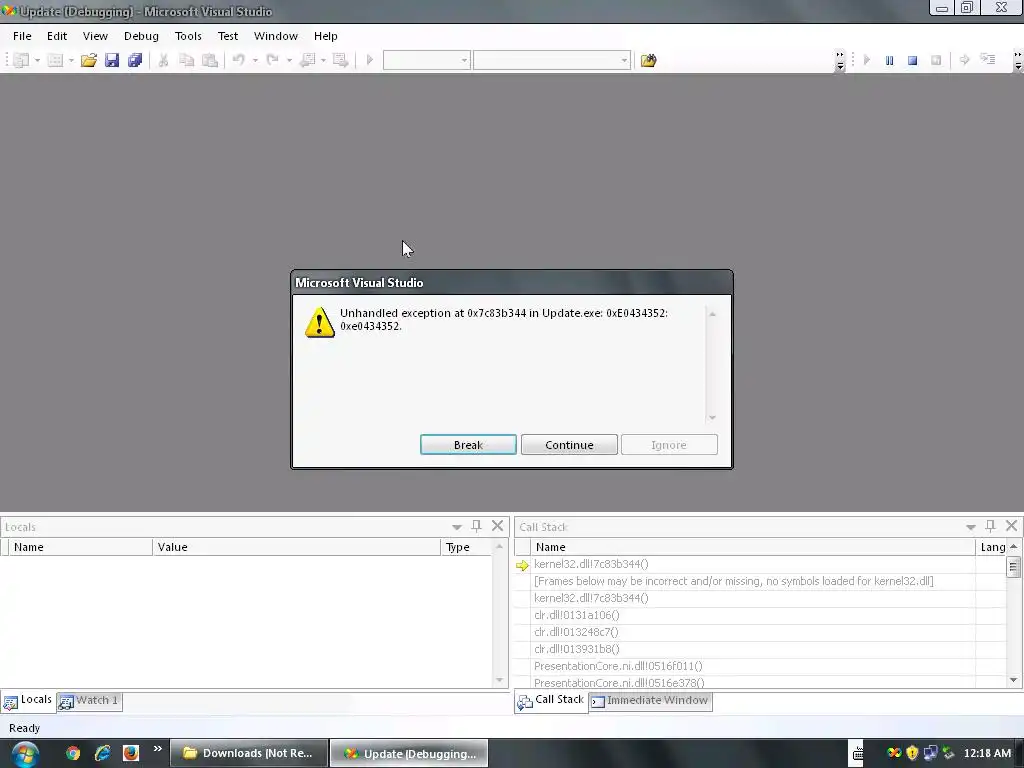
Task: Open Call Stack window position dropdown
Action: [970, 527]
